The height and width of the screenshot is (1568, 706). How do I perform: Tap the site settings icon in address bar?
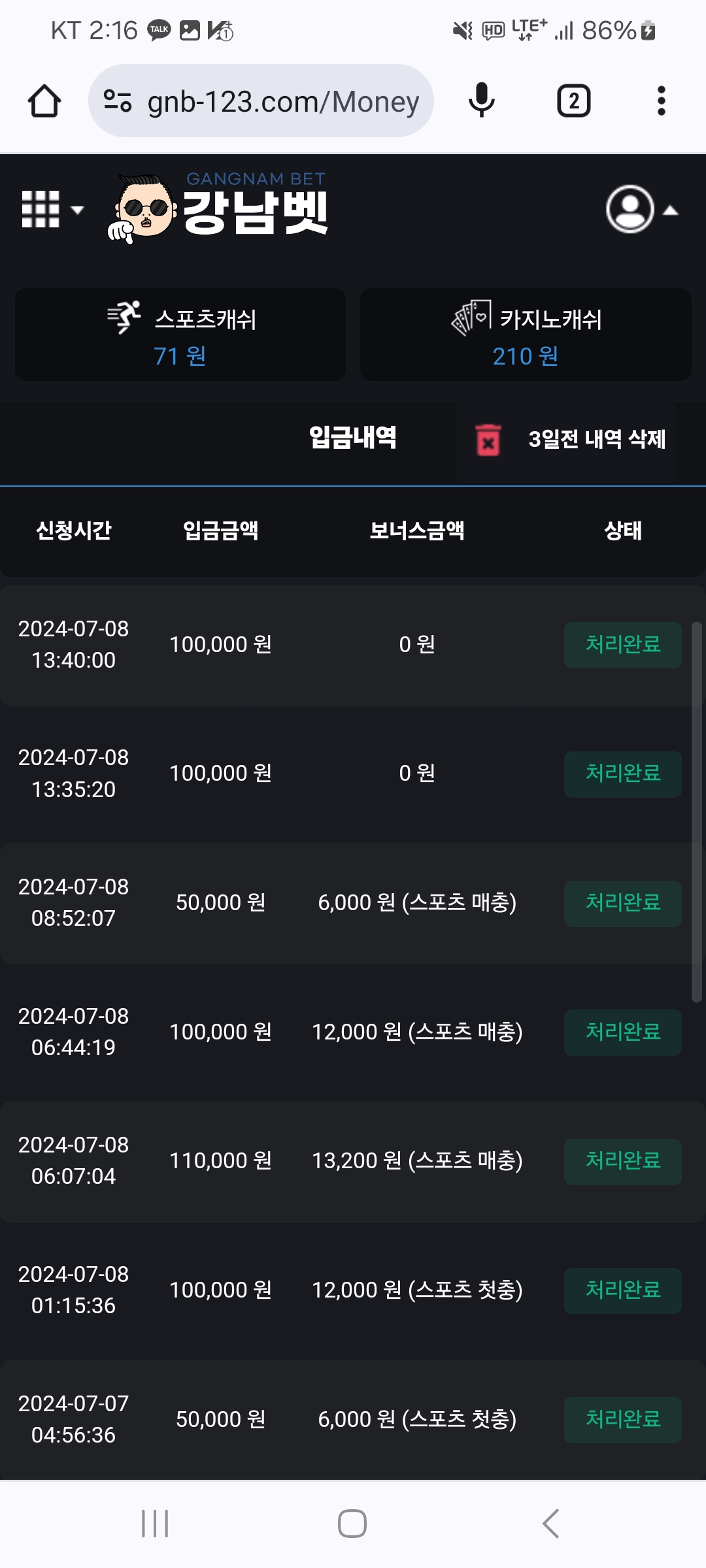pyautogui.click(x=118, y=101)
